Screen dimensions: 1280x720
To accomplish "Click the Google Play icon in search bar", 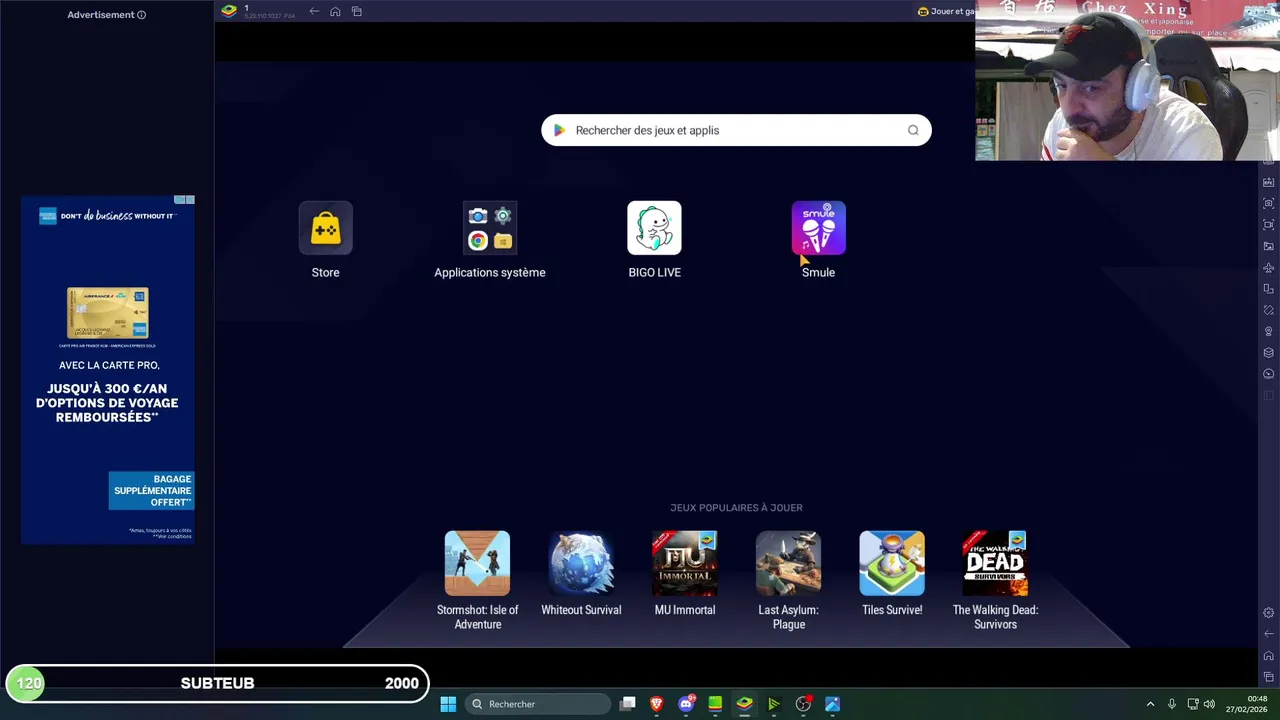I will [x=559, y=130].
